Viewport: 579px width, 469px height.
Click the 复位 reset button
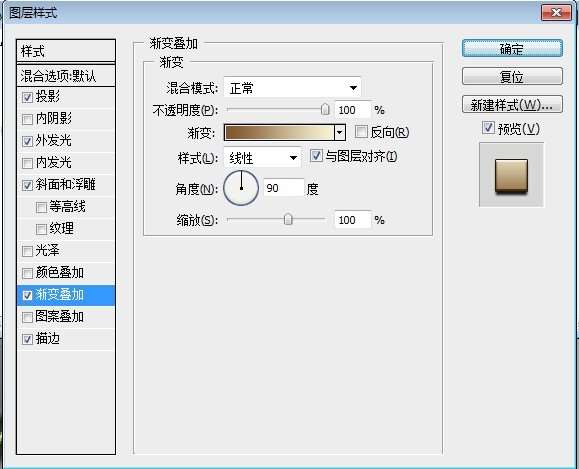512,76
